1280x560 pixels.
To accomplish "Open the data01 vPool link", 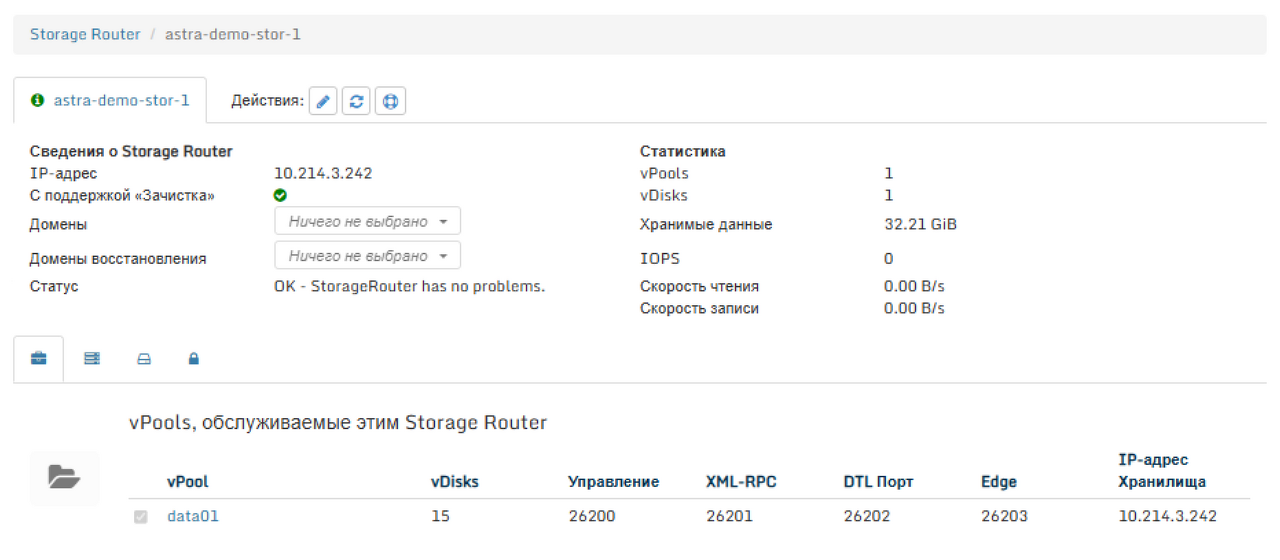I will (193, 516).
